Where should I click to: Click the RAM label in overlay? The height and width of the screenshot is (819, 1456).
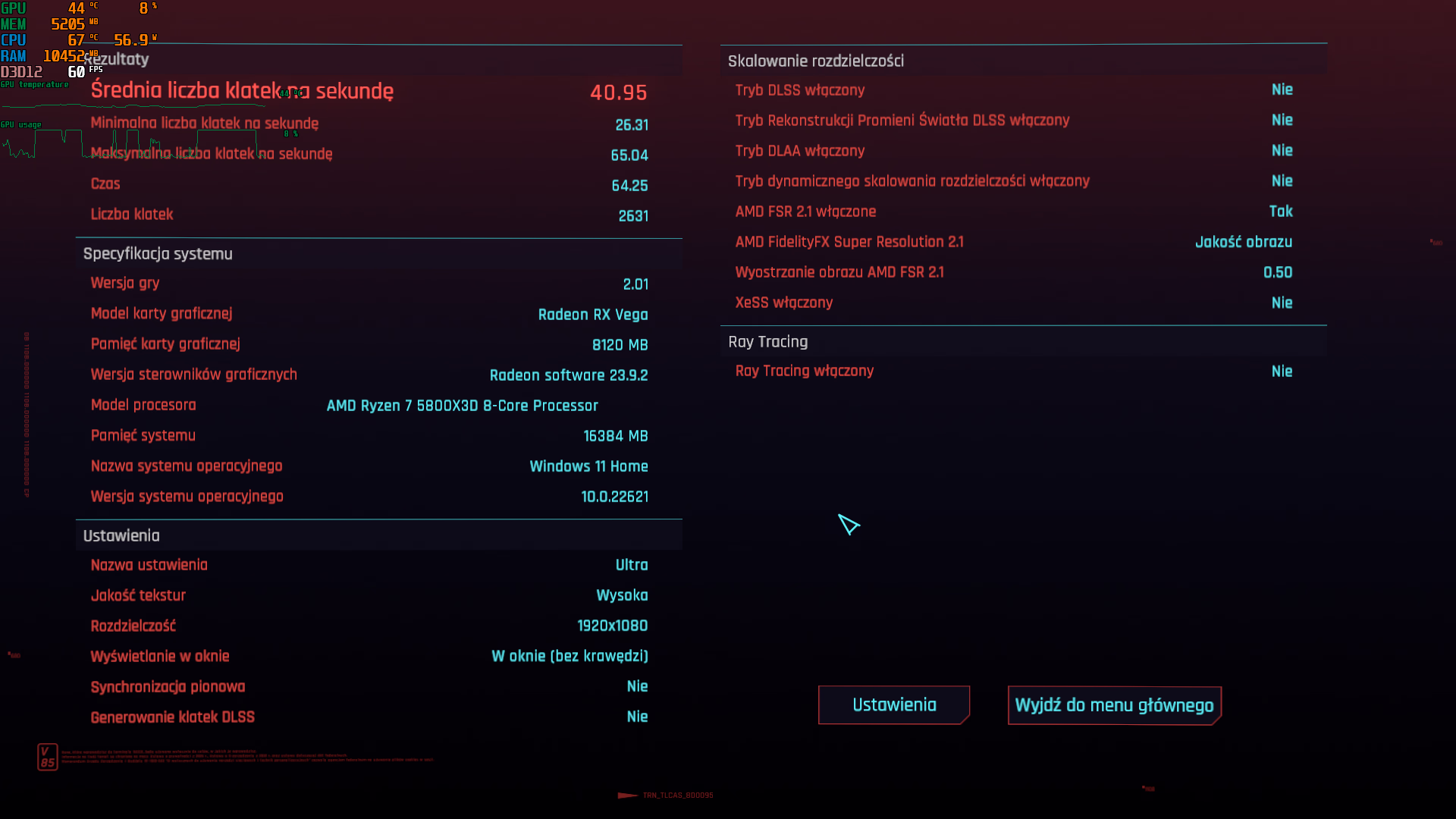14,56
